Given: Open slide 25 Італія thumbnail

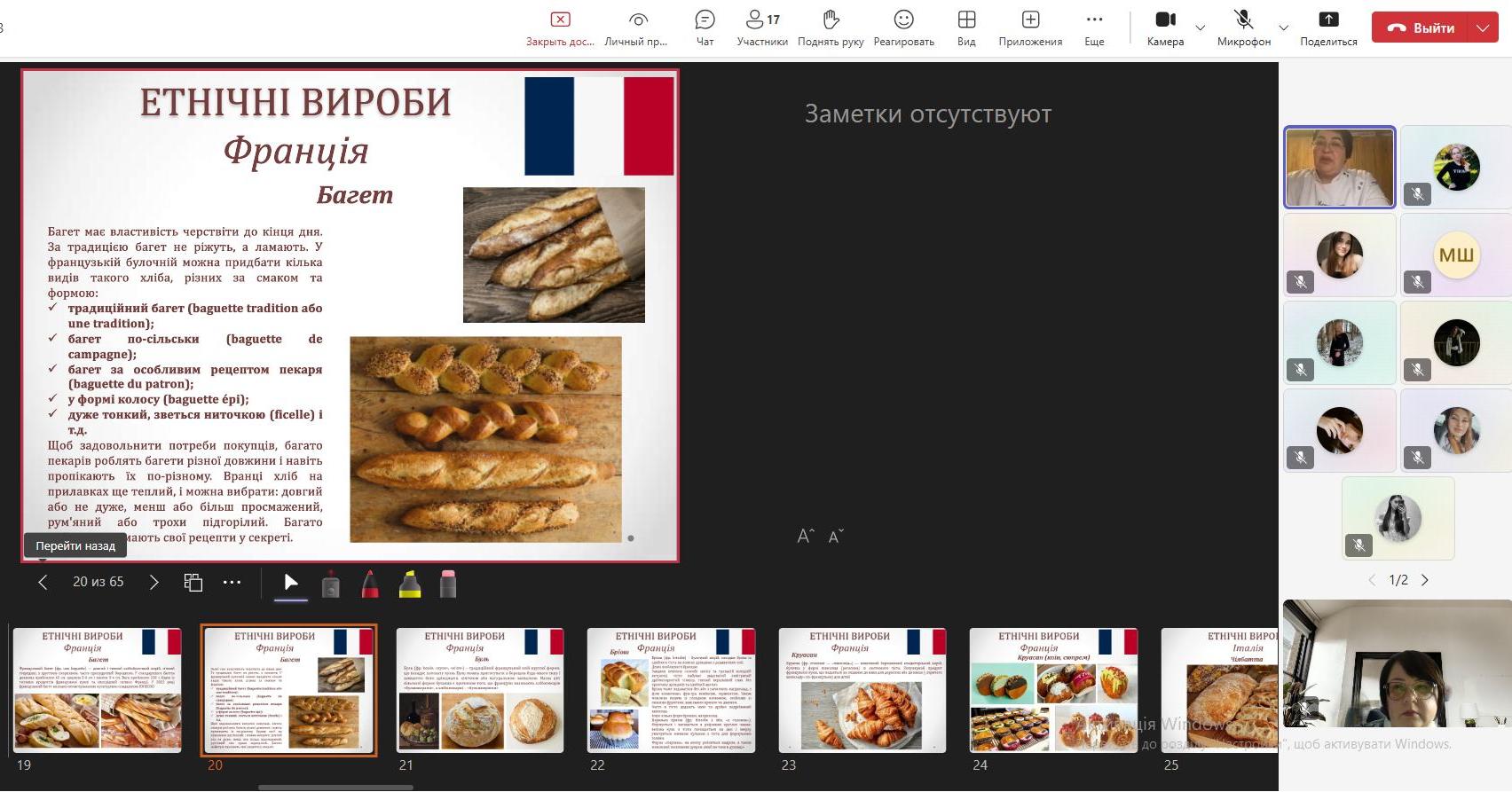Looking at the screenshot, I should 1220,690.
